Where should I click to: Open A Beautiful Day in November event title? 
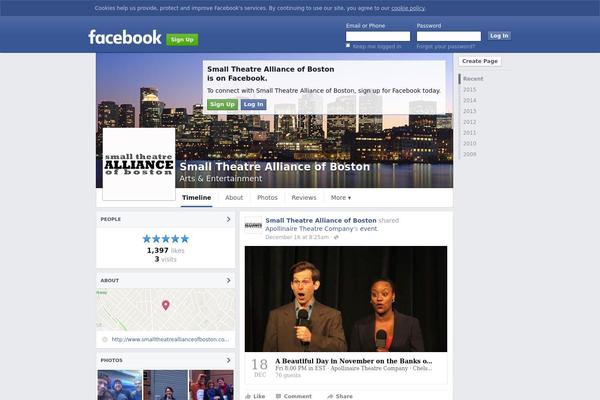354,361
